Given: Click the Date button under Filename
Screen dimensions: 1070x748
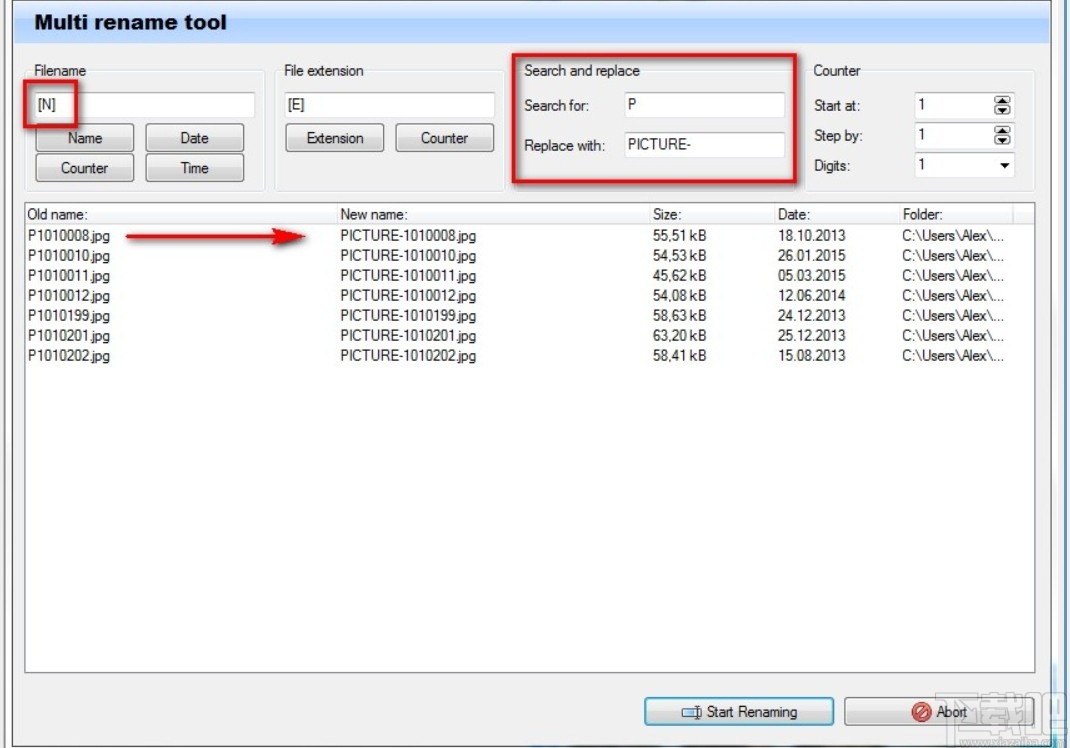Looking at the screenshot, I should tap(194, 138).
